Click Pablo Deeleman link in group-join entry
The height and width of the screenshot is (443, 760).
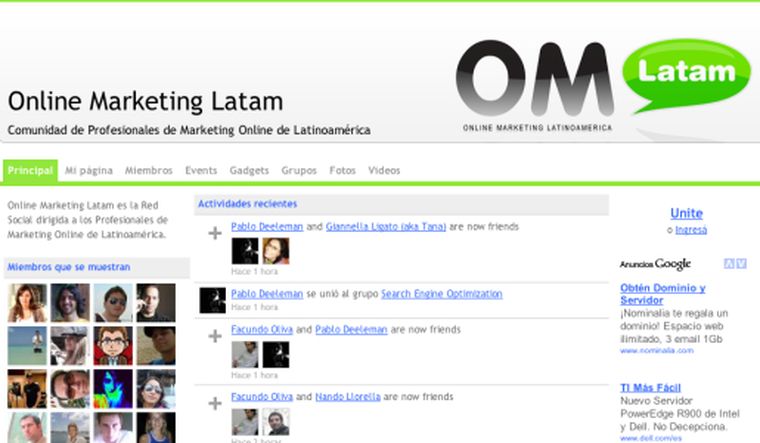click(267, 294)
